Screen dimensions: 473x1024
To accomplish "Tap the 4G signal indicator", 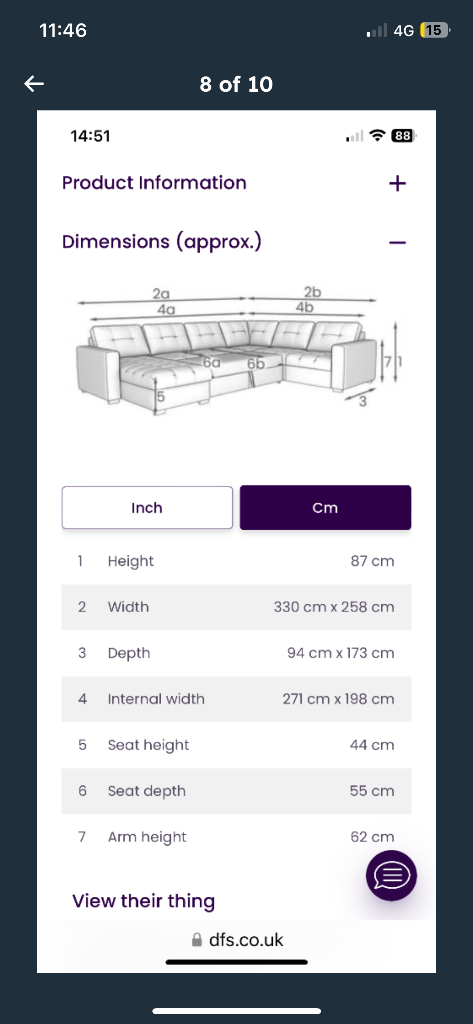I will coord(404,30).
